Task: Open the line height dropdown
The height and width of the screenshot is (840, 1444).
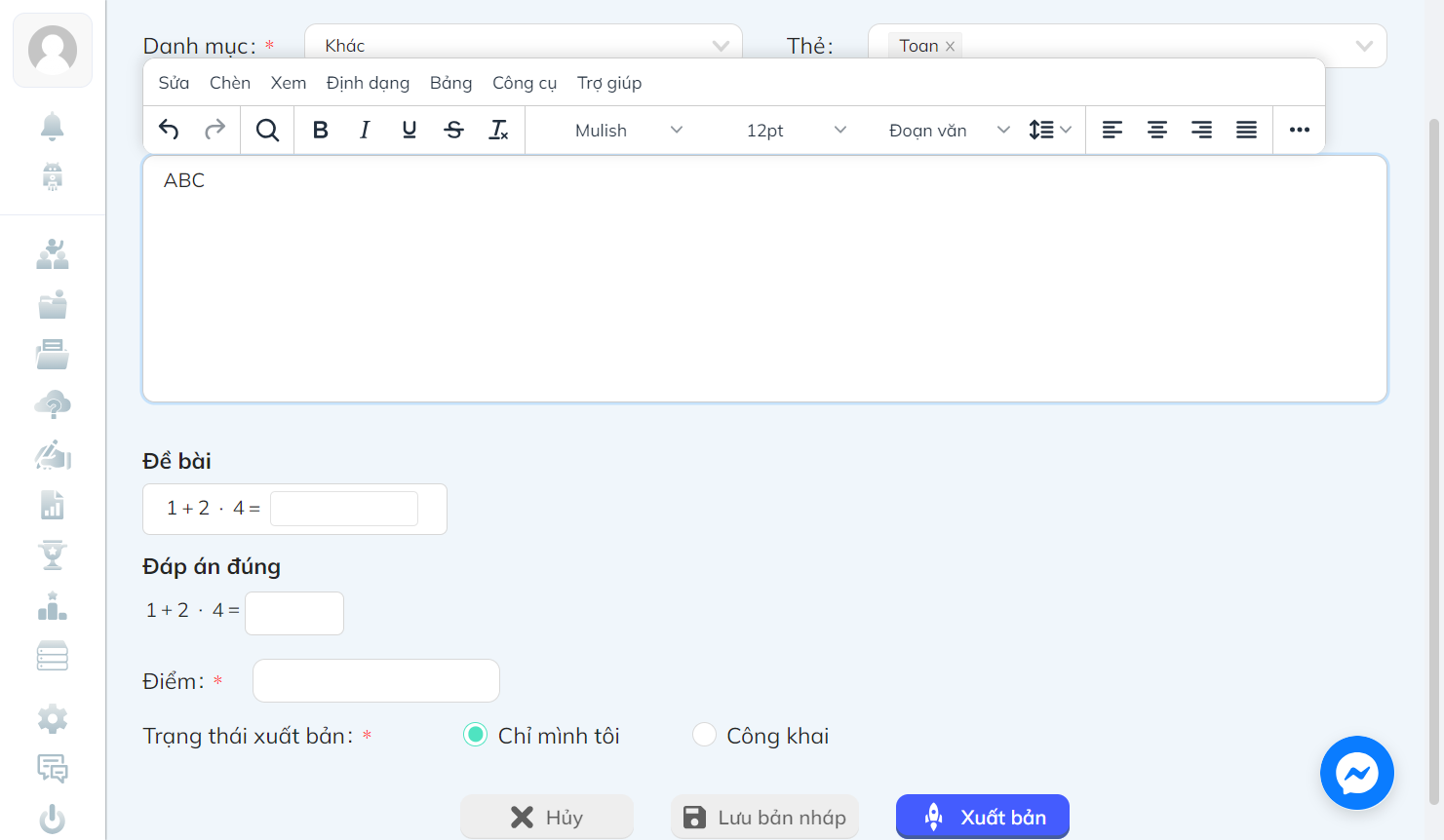Action: click(x=1050, y=130)
